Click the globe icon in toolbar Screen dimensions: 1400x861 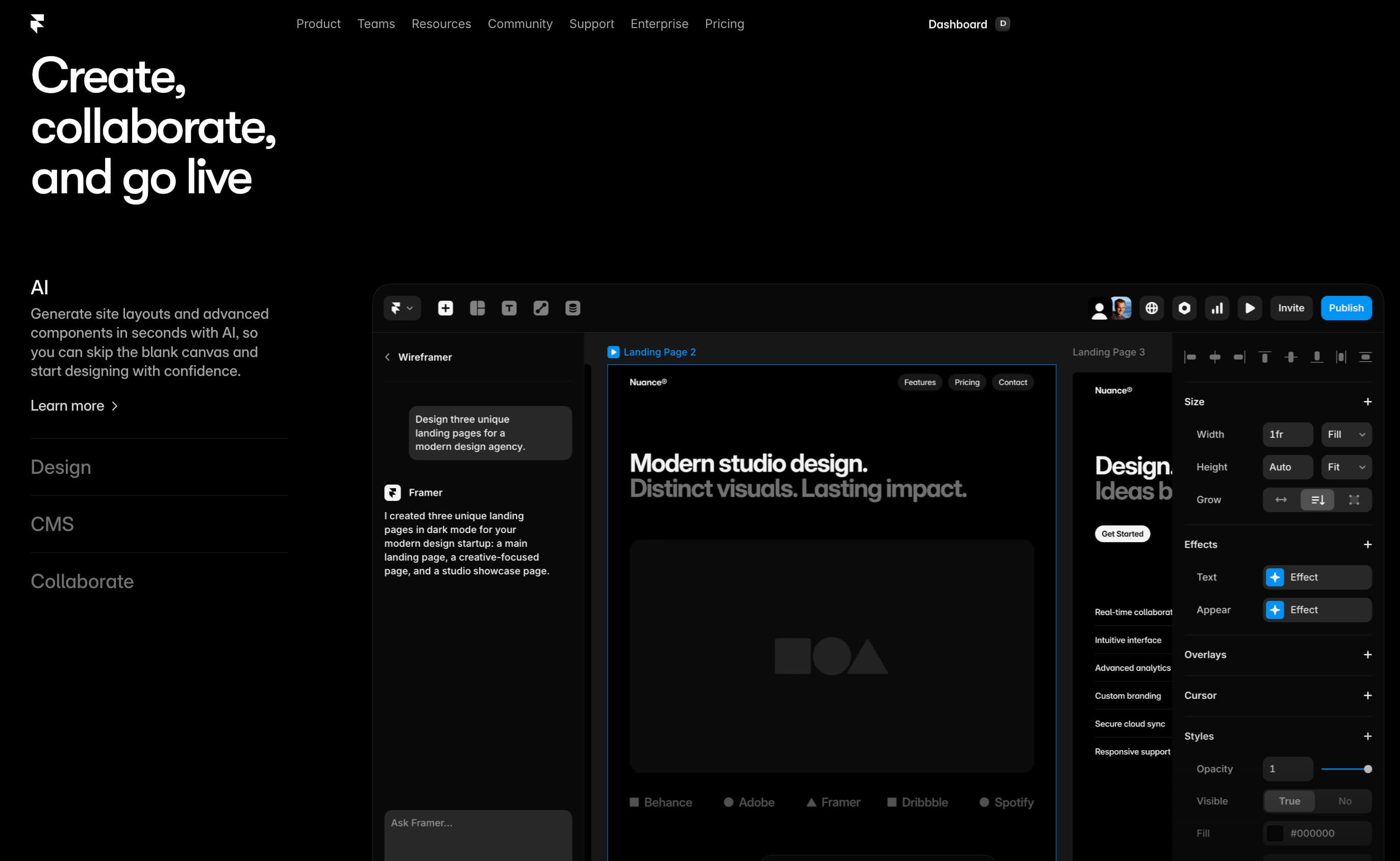coord(1152,308)
